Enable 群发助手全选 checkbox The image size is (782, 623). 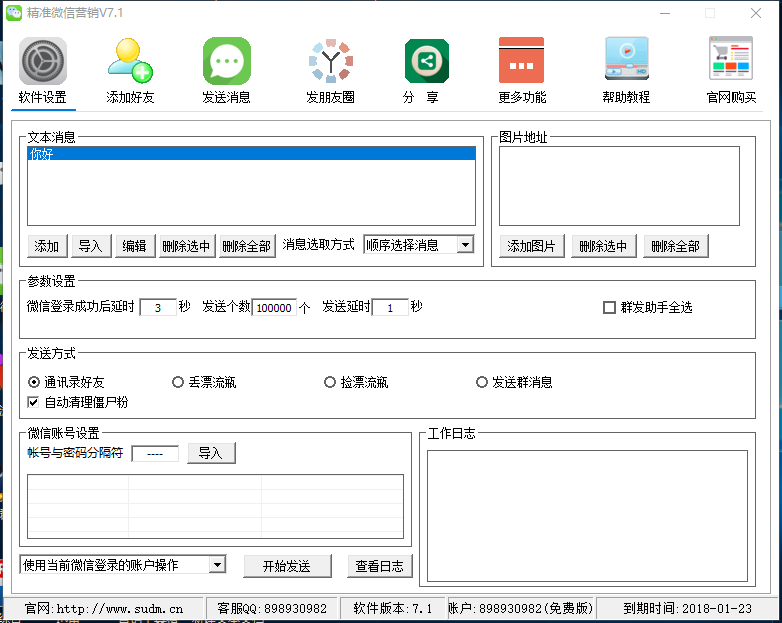[x=609, y=307]
